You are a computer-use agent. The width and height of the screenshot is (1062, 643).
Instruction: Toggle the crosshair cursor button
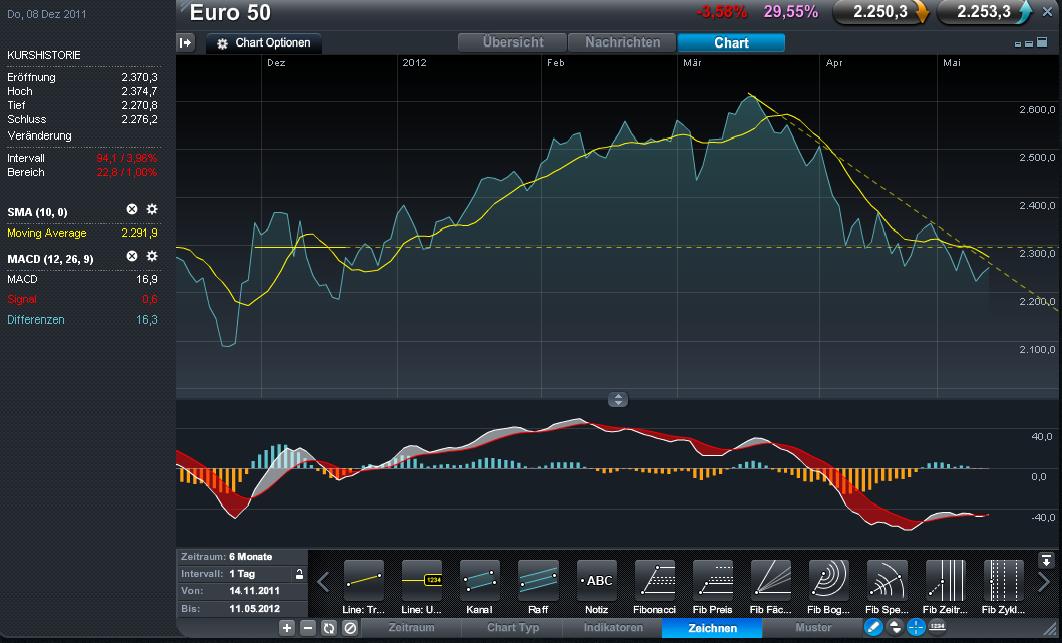pyautogui.click(x=916, y=628)
